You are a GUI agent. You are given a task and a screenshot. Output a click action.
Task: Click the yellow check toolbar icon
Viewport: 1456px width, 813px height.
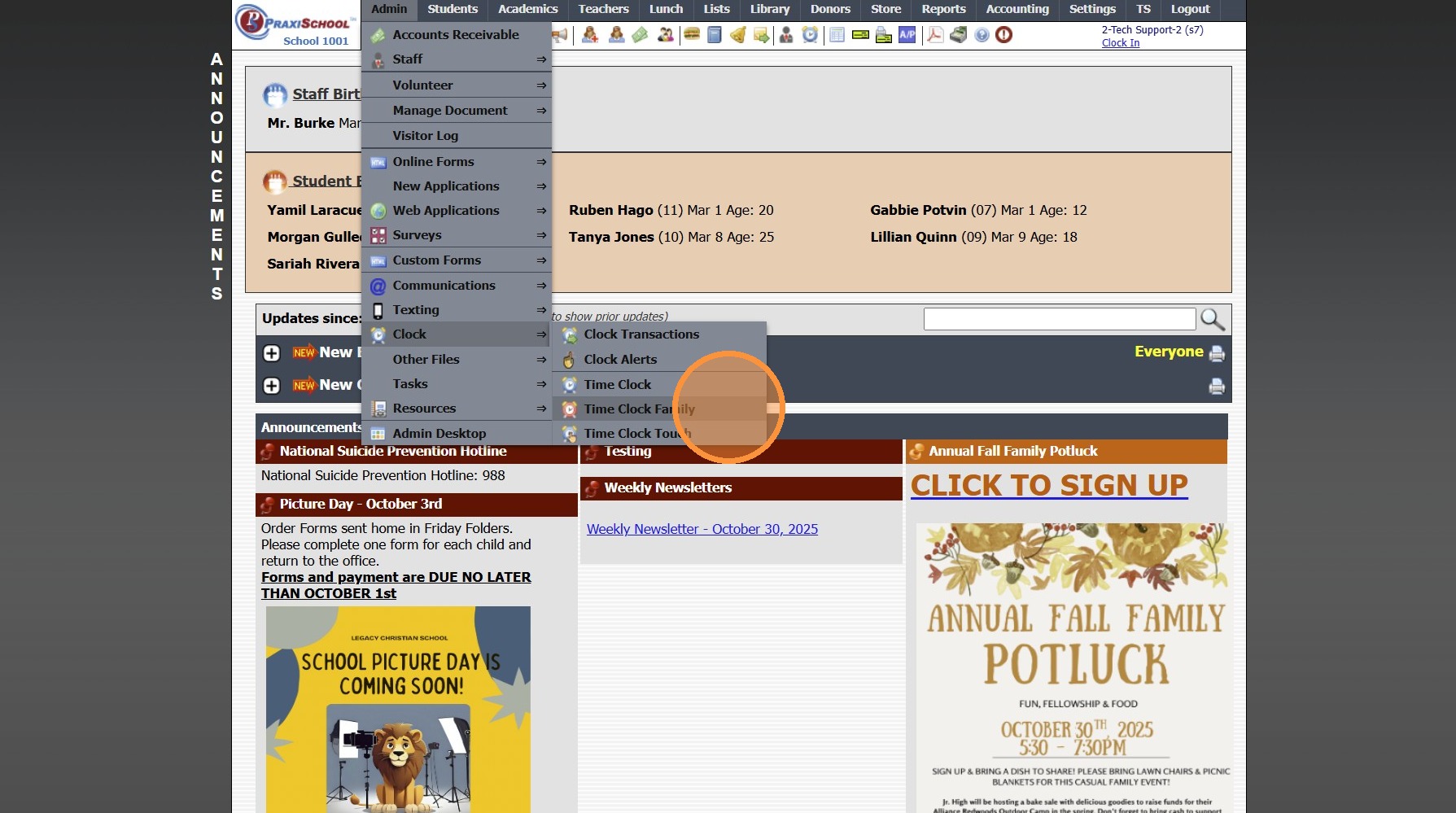tap(860, 35)
